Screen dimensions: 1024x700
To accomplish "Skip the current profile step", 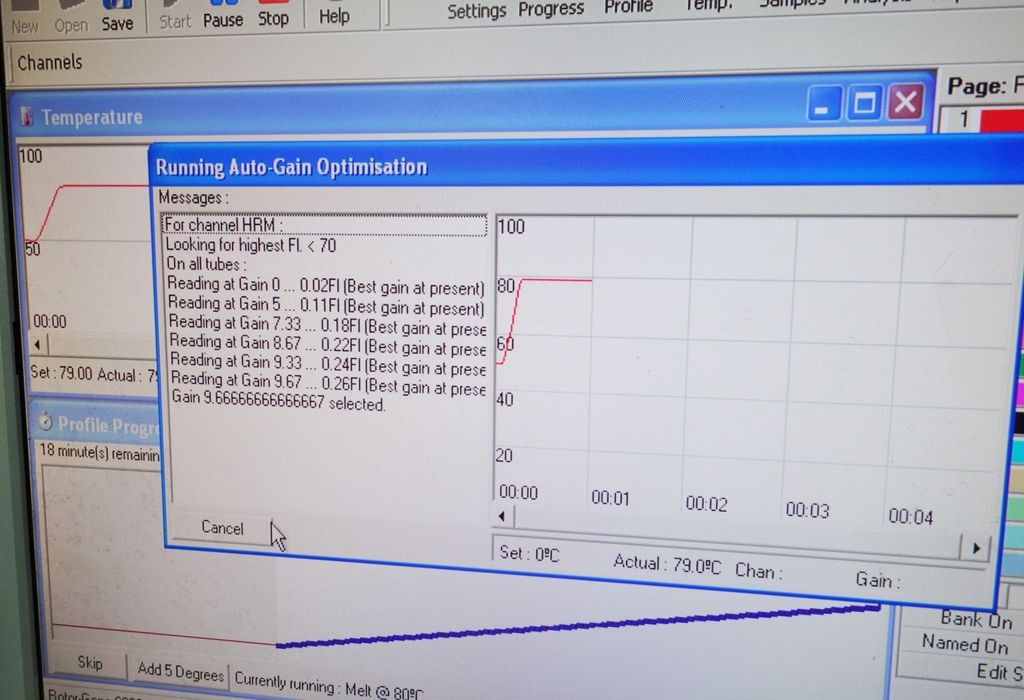I will coord(90,663).
